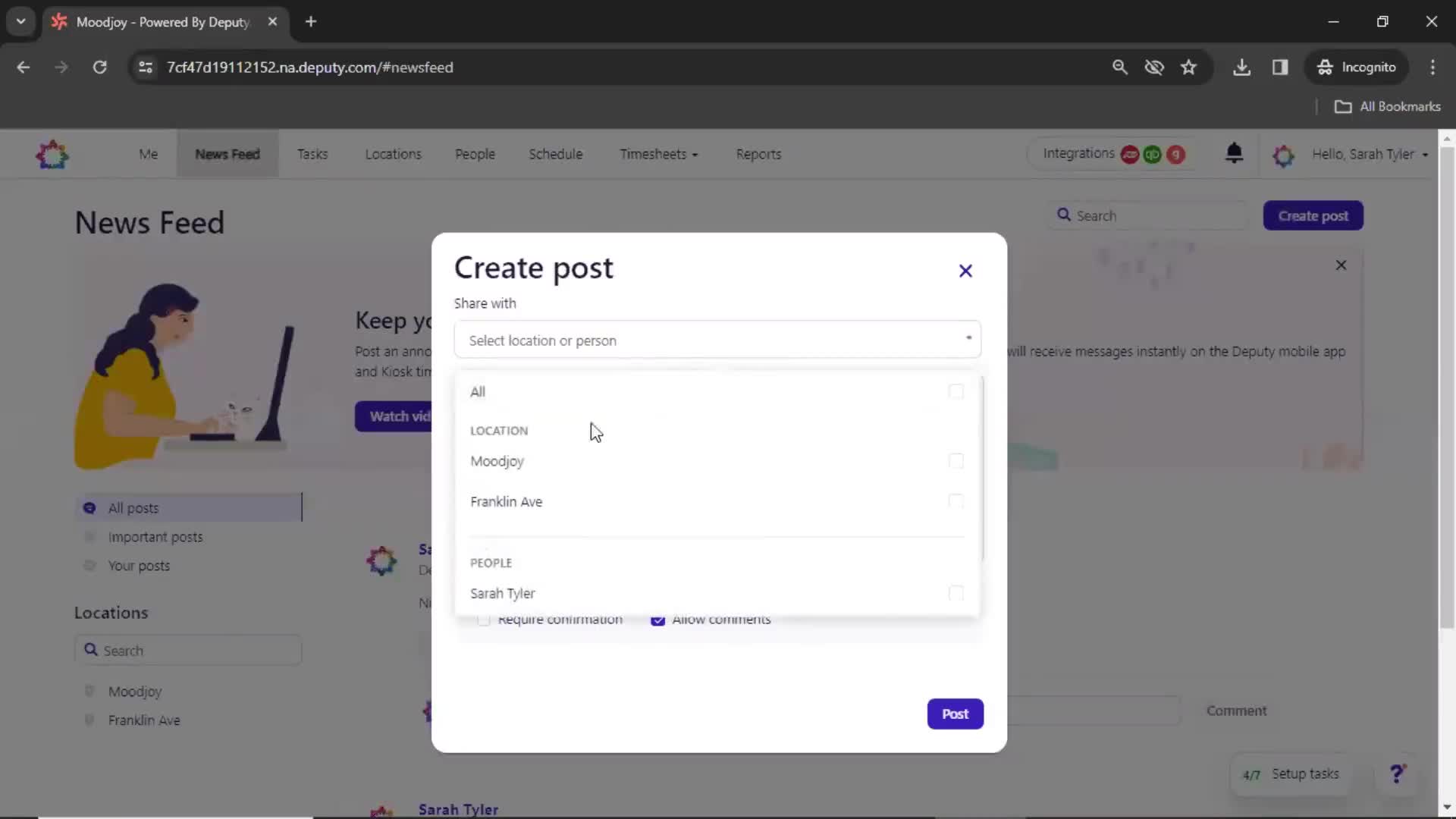Search within Locations sidebar field

tap(190, 650)
